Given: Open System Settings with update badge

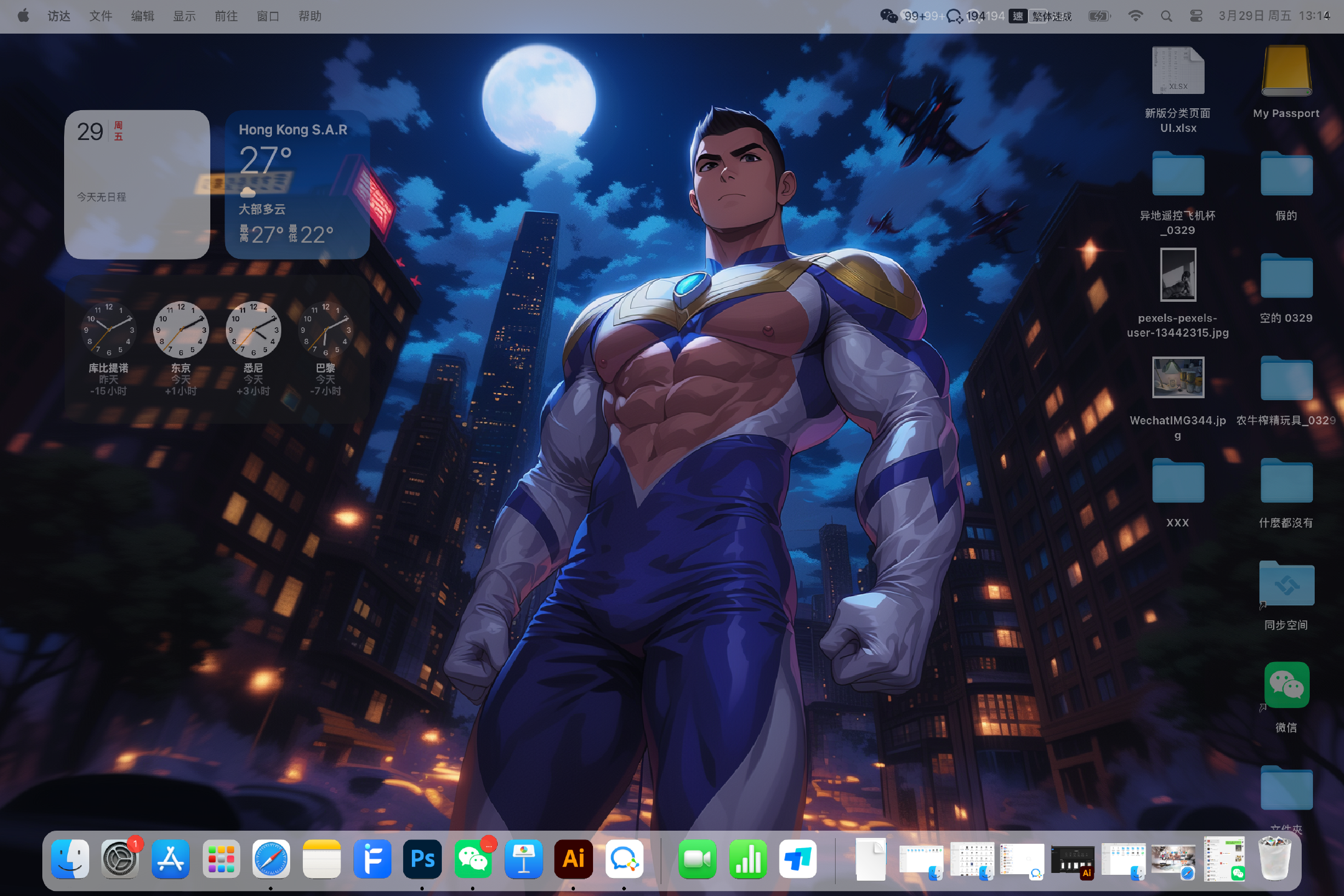Looking at the screenshot, I should click(x=120, y=859).
